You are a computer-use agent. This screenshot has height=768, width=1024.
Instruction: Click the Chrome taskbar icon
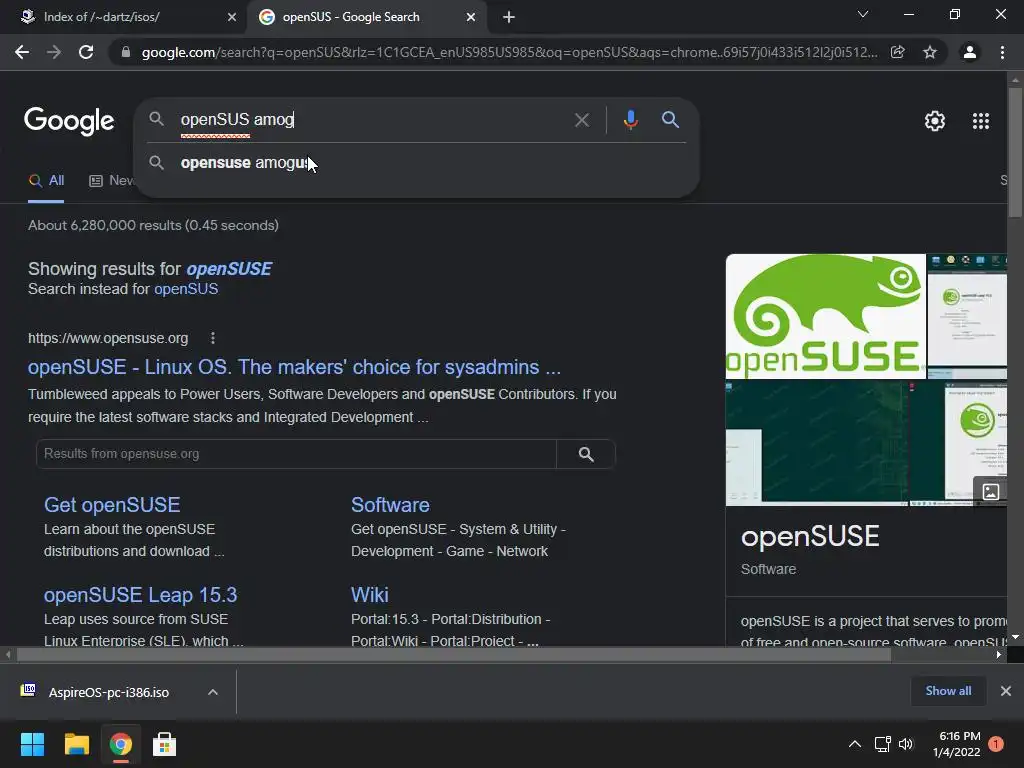tap(121, 744)
